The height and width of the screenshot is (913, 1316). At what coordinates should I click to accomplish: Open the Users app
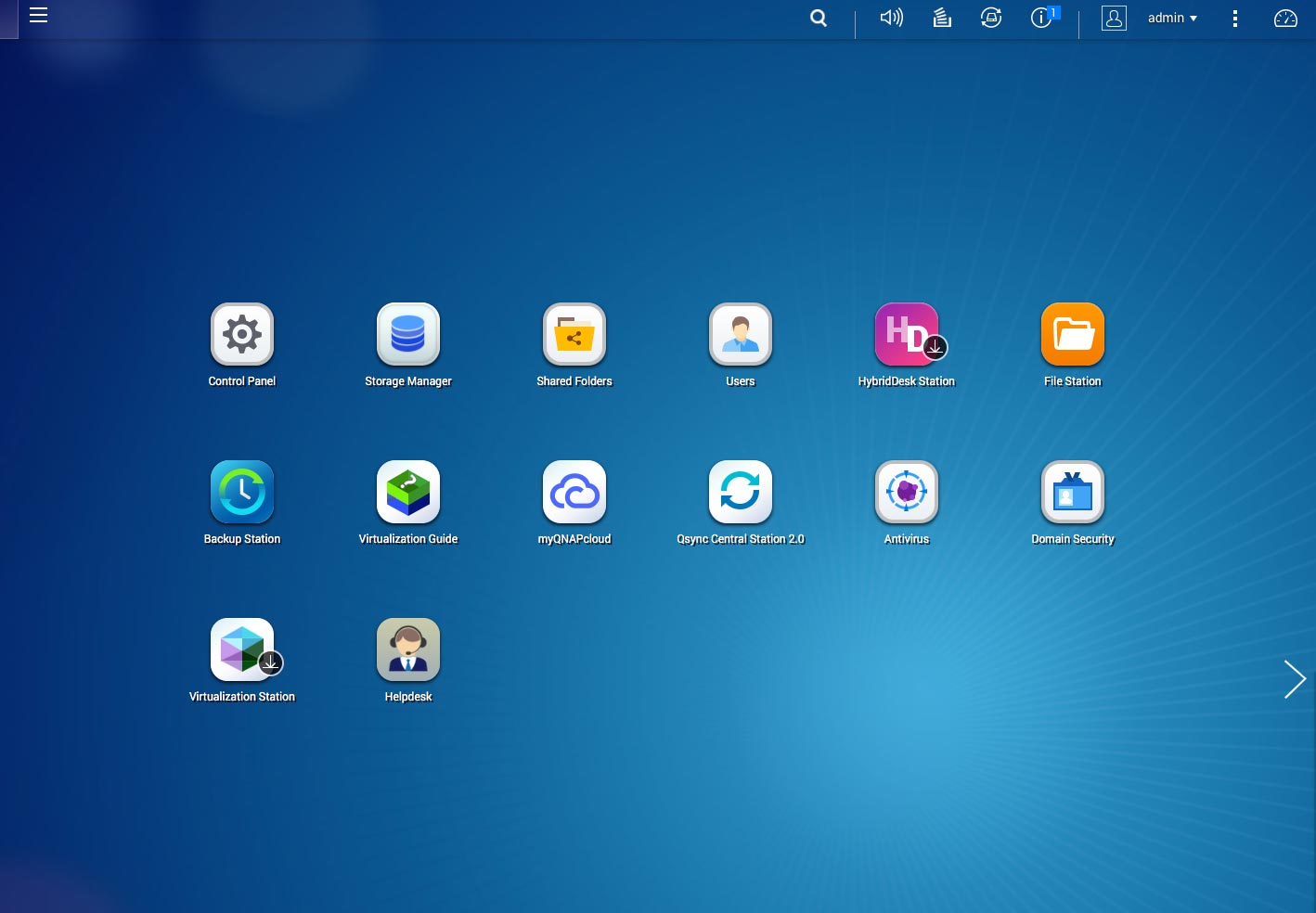click(741, 335)
